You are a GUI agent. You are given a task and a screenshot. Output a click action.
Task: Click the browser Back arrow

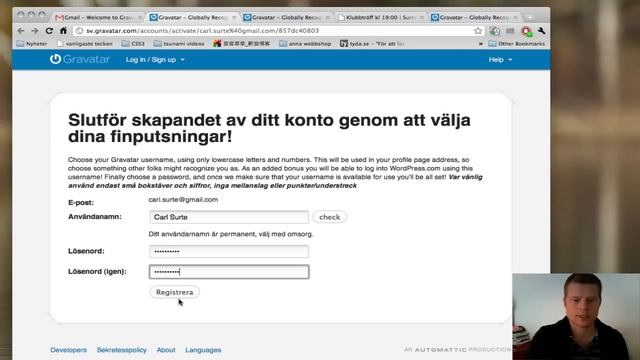click(x=21, y=31)
